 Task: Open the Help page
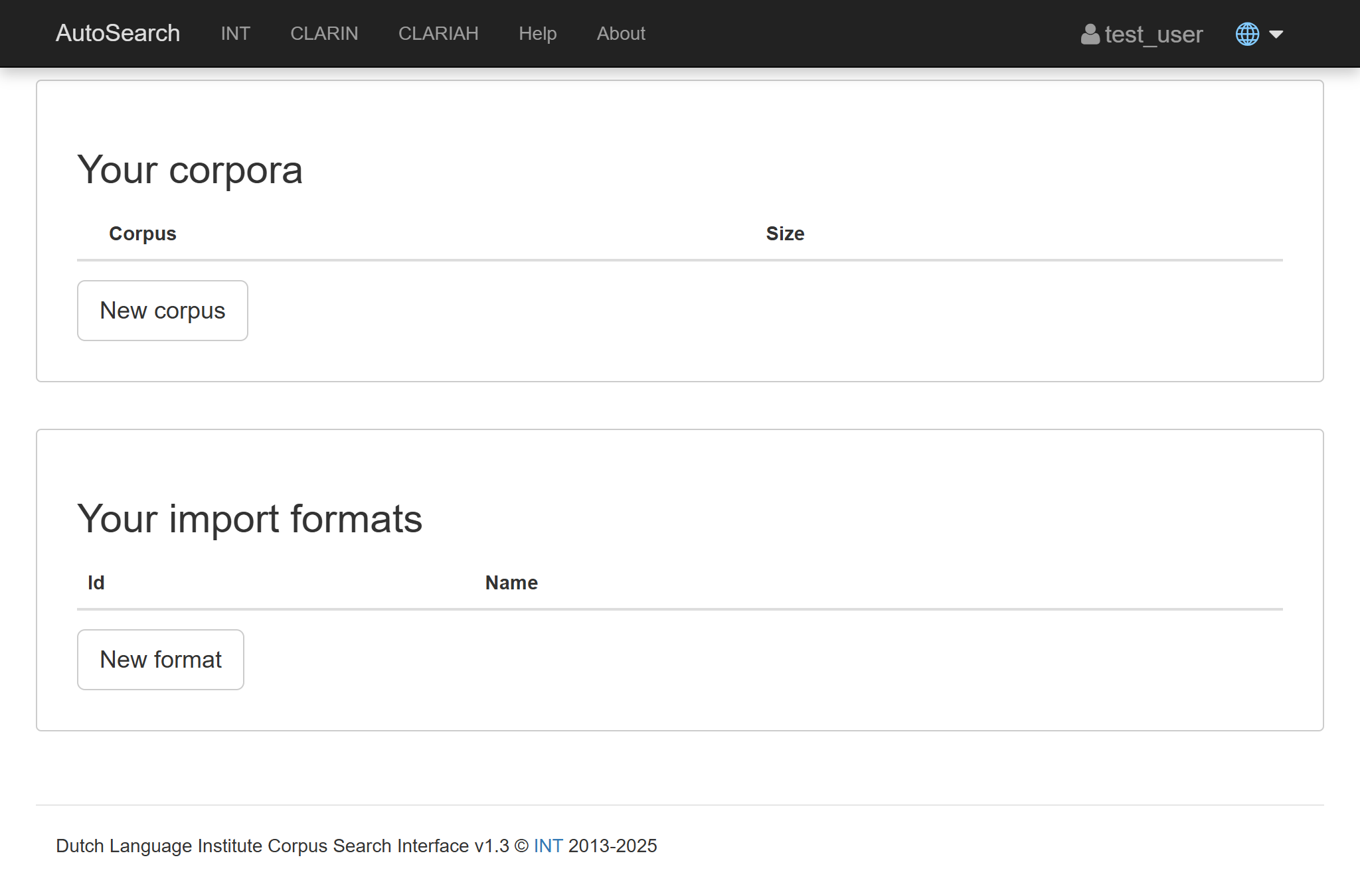click(537, 33)
